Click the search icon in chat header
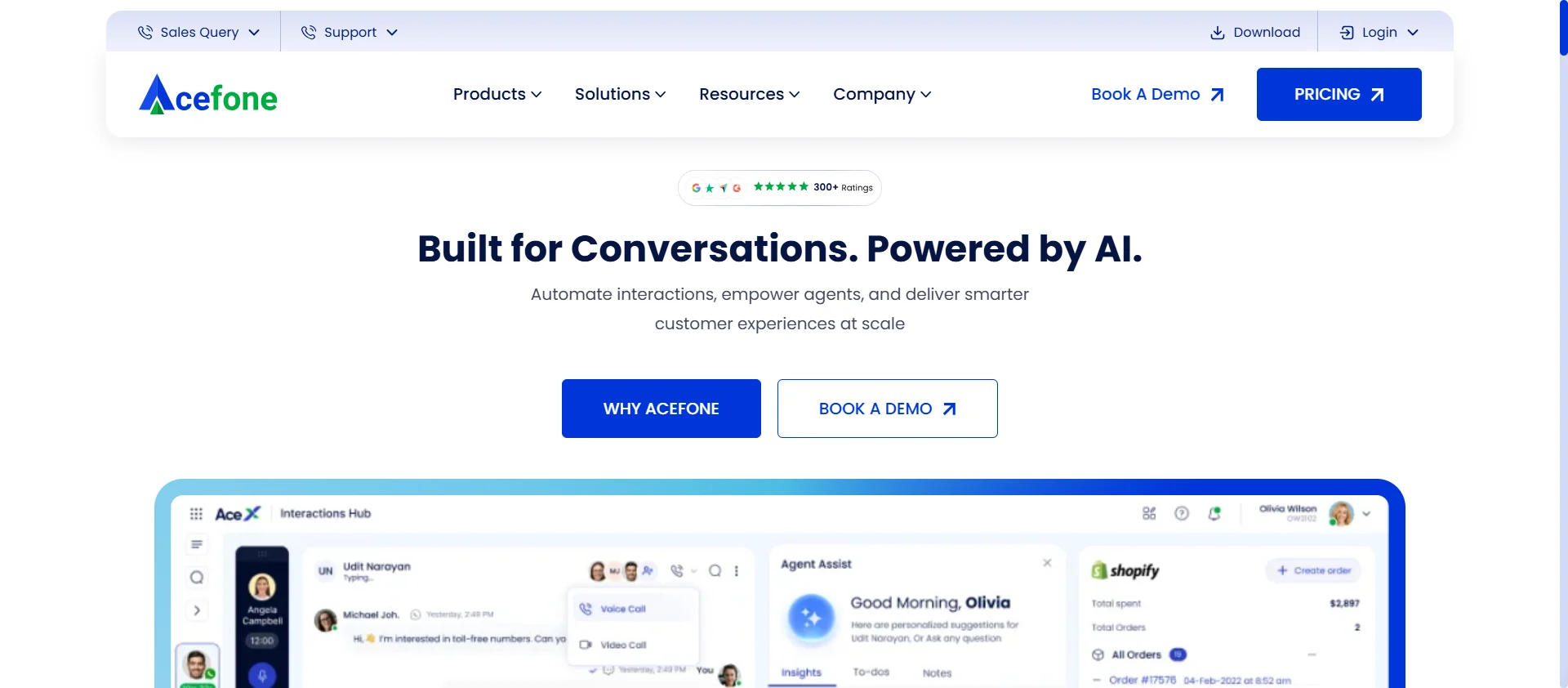Viewport: 1568px width, 688px height. tap(715, 571)
